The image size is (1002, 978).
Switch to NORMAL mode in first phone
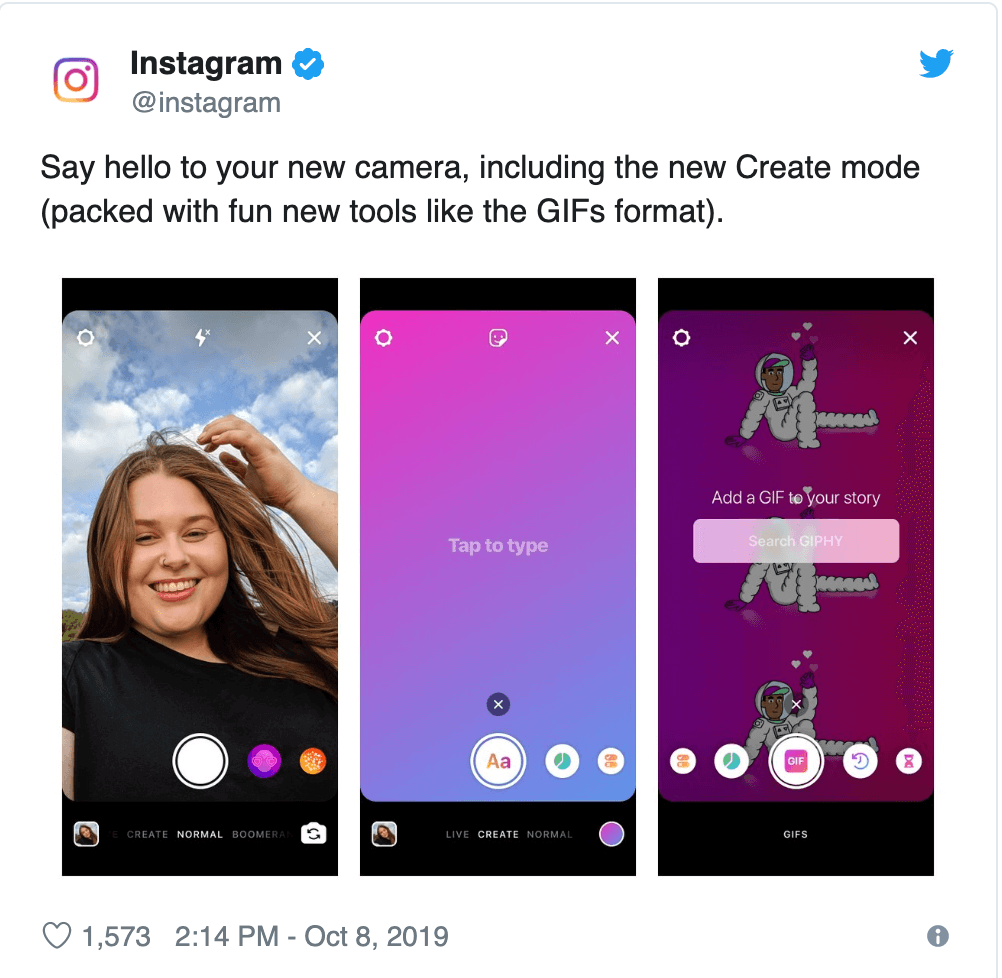[200, 834]
